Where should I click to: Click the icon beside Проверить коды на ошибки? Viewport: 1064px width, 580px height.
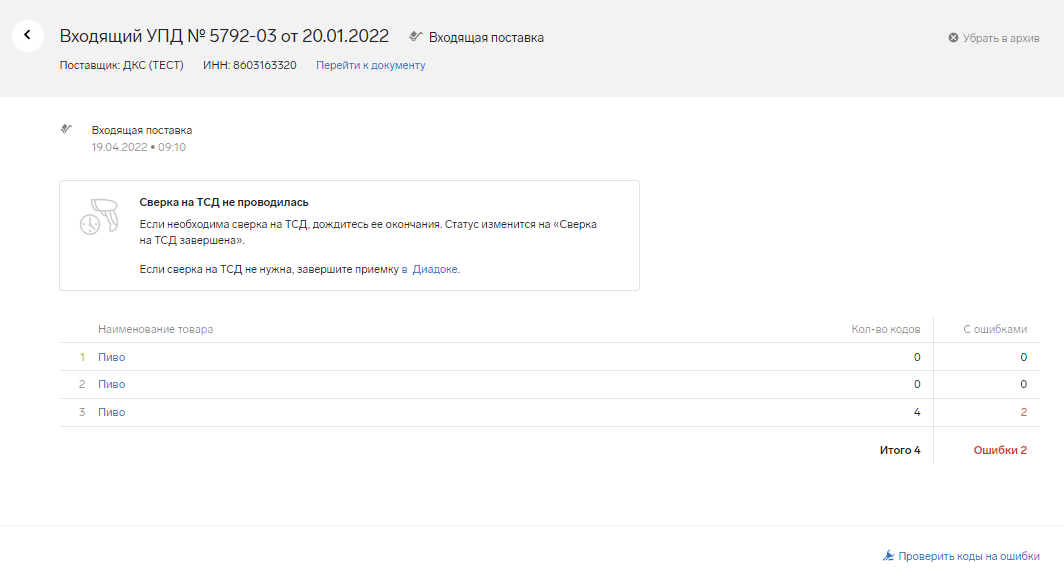888,556
